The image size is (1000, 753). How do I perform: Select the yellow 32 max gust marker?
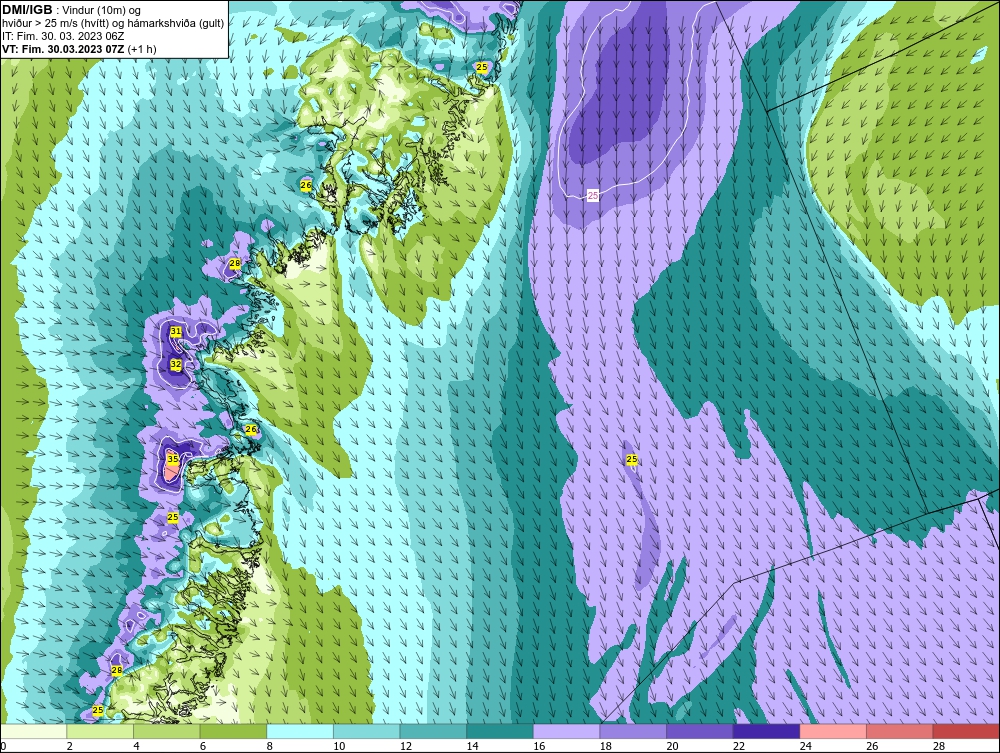tap(175, 364)
